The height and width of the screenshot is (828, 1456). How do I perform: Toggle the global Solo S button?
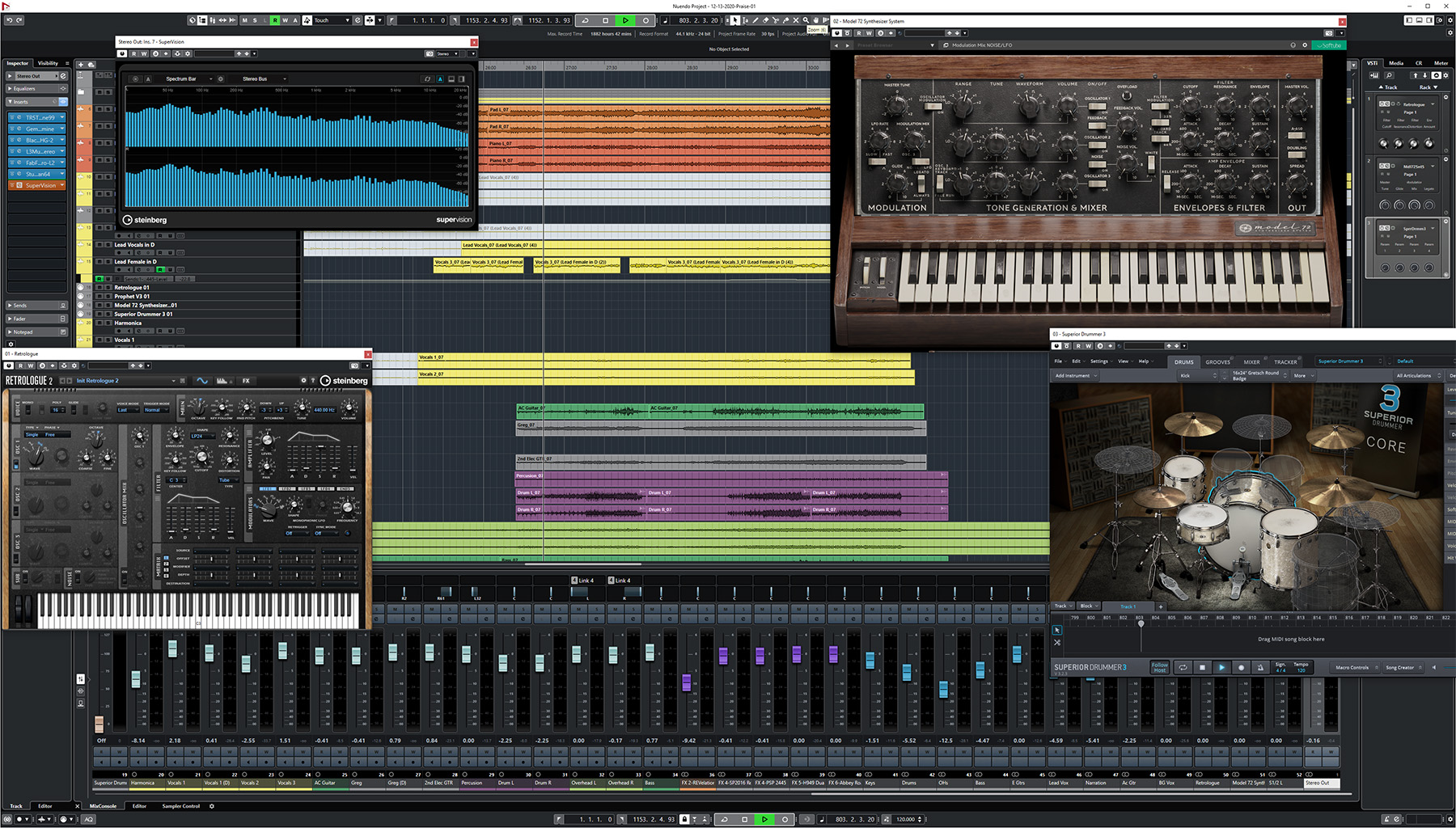pos(255,20)
